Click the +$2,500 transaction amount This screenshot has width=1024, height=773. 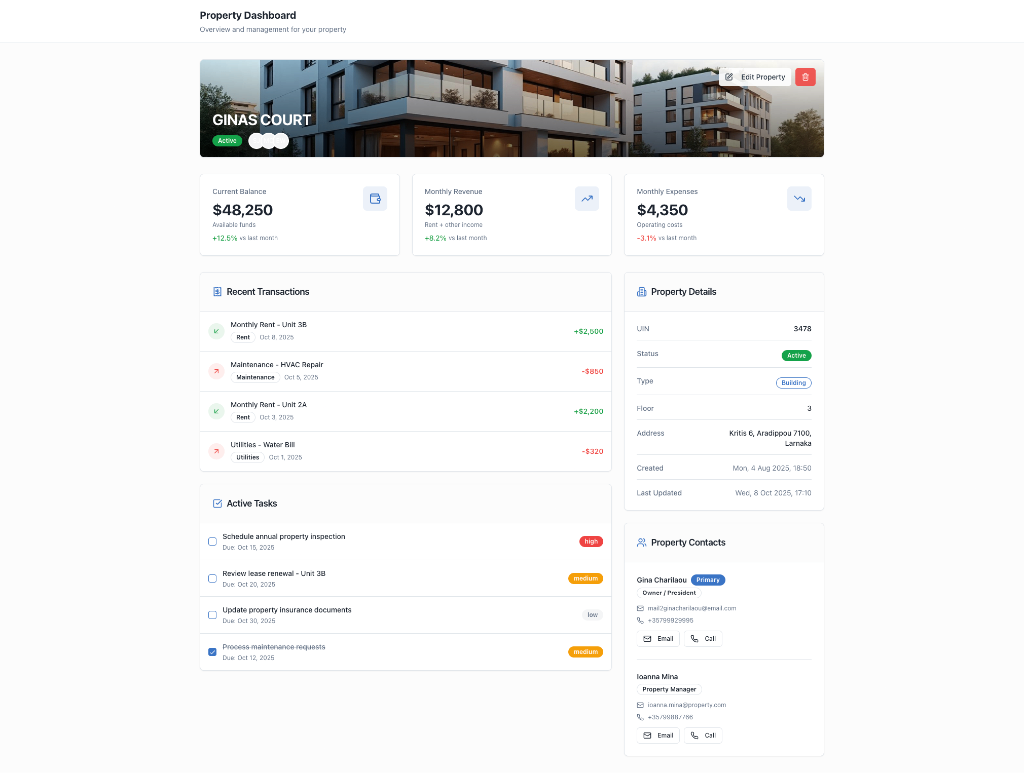(588, 332)
